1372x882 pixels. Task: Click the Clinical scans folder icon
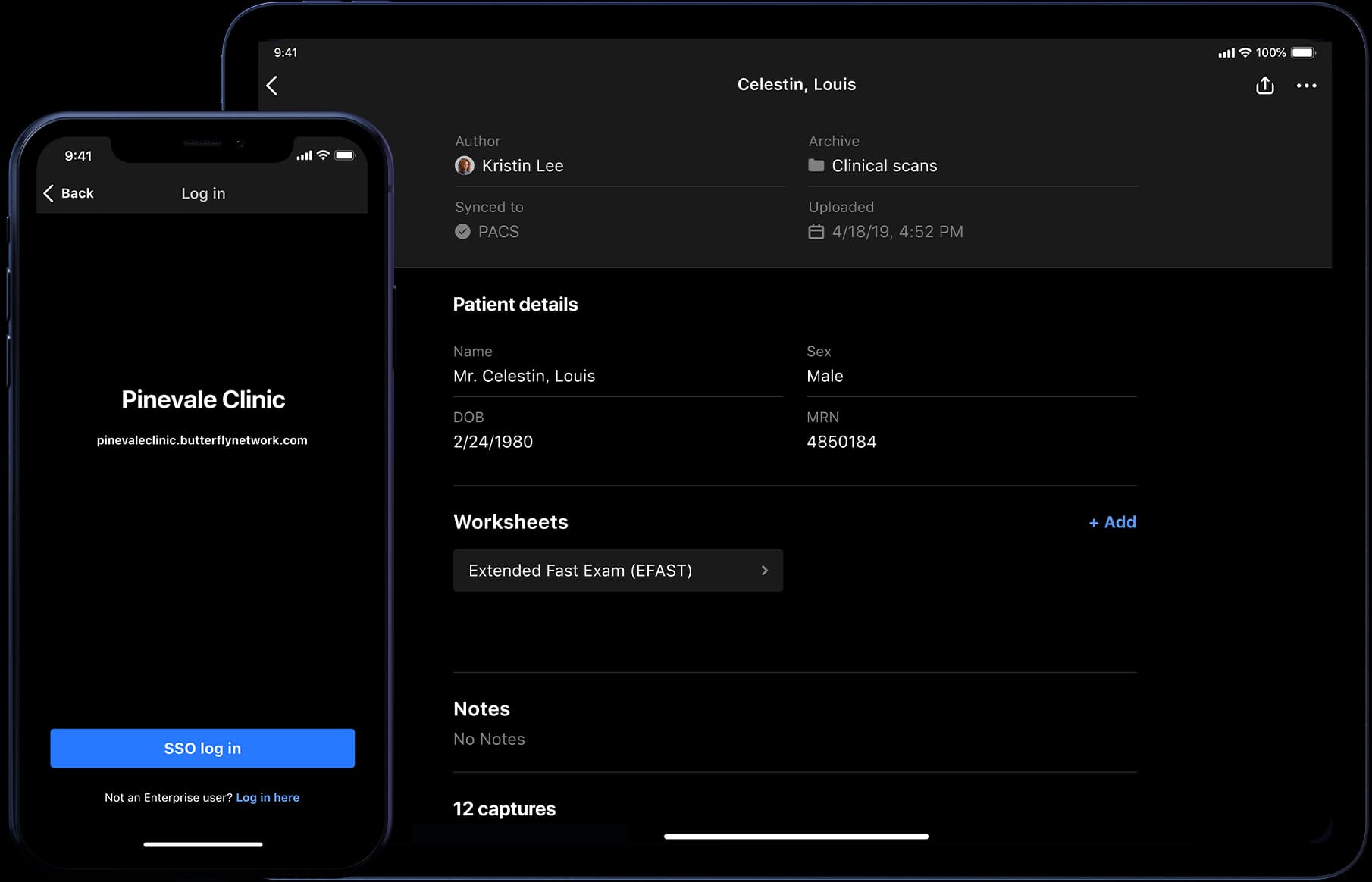(x=816, y=165)
